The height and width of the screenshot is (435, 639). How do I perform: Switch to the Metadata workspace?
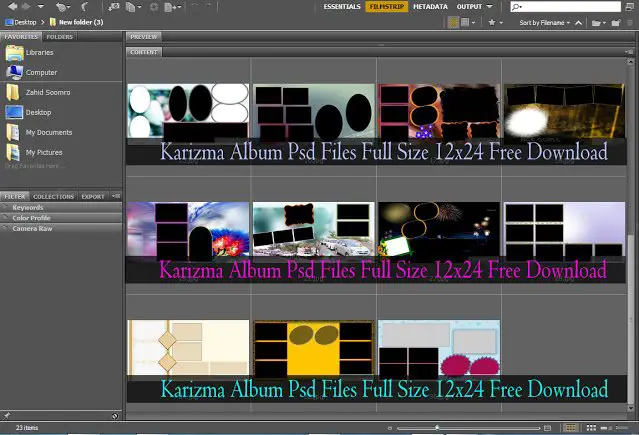pyautogui.click(x=430, y=7)
